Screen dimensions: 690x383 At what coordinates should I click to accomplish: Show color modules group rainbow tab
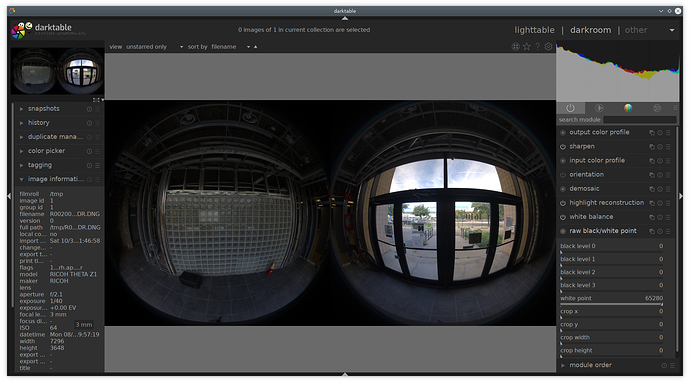click(x=628, y=108)
